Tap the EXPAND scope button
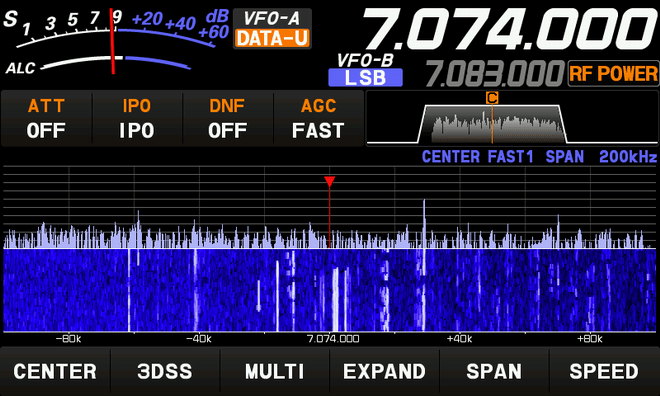This screenshot has height=396, width=660. pos(384,371)
